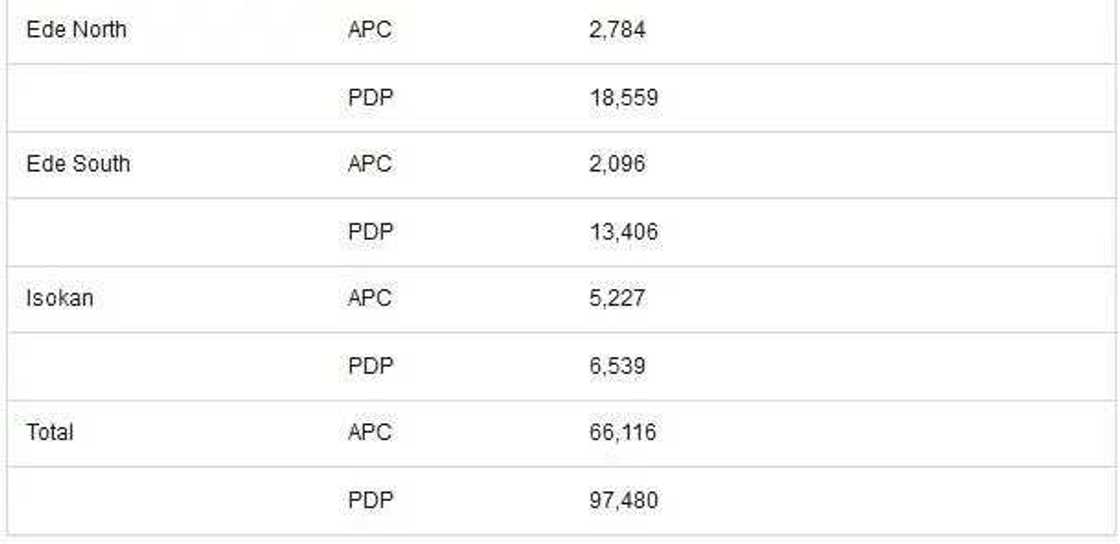This screenshot has height=544, width=1120.
Task: Click the APC label in Total row
Action: (x=370, y=432)
